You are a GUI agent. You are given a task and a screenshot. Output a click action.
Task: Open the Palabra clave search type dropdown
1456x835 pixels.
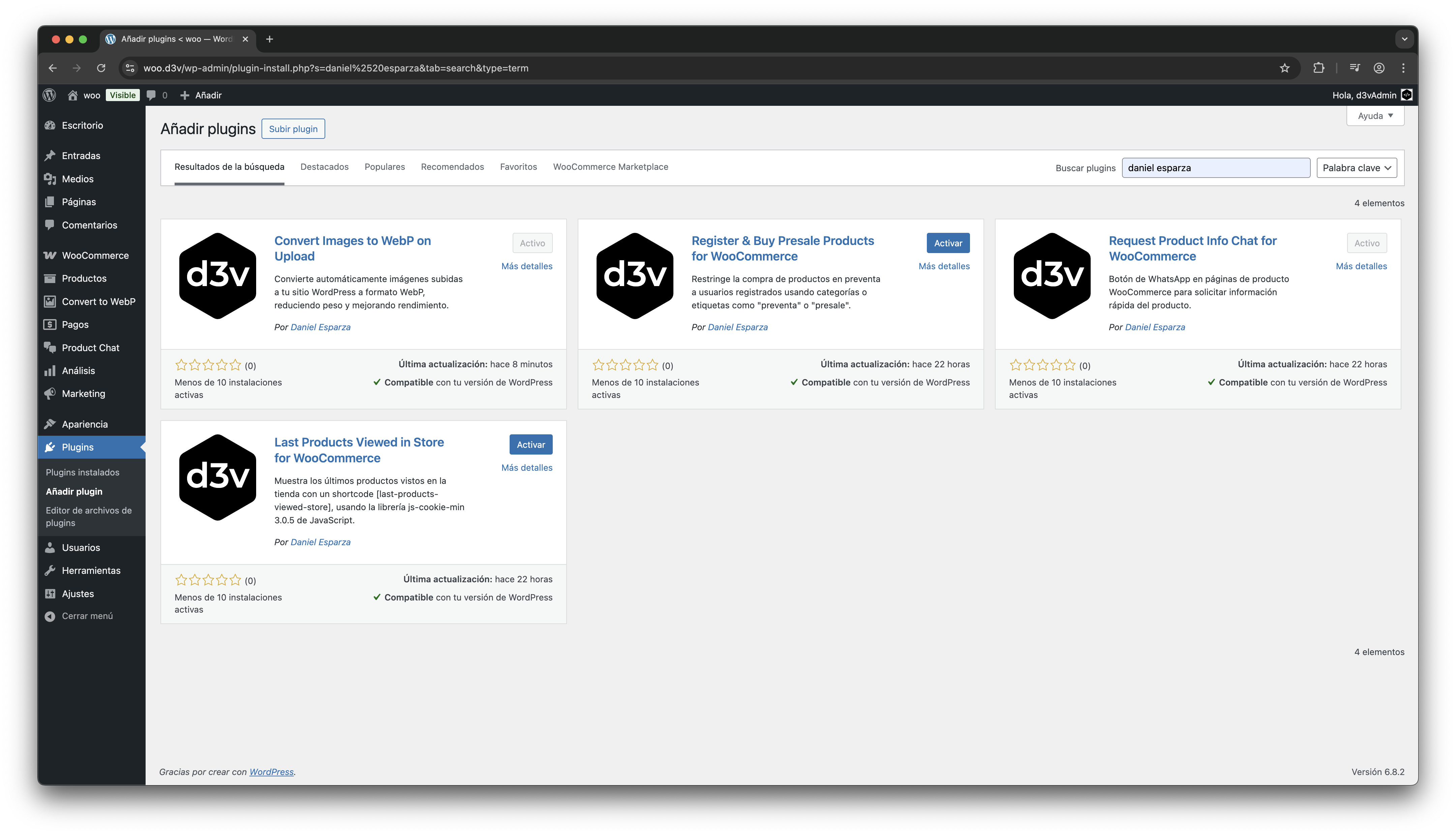coord(1356,168)
